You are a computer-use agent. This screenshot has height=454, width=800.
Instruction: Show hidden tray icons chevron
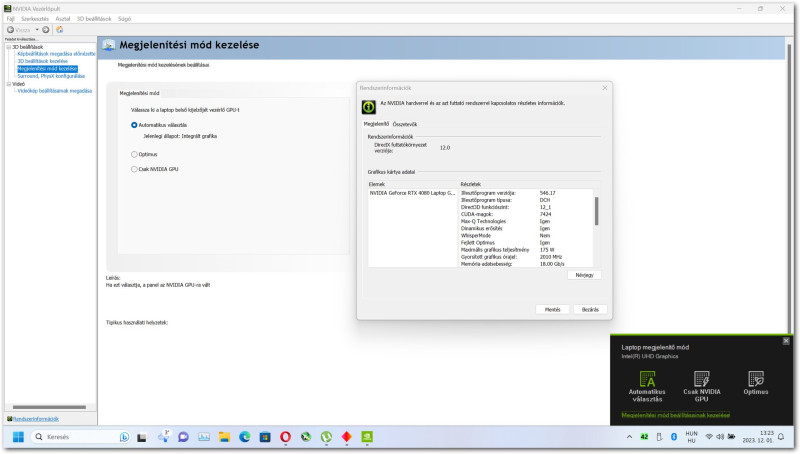click(629, 437)
